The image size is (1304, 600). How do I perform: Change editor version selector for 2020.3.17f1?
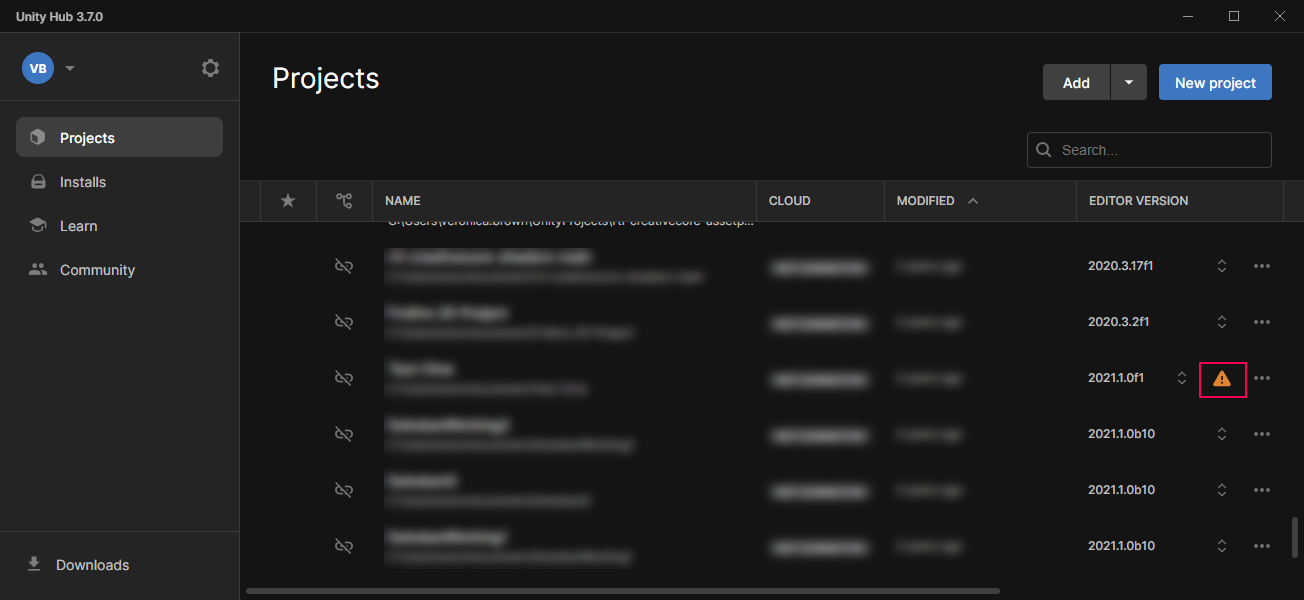coord(1221,266)
